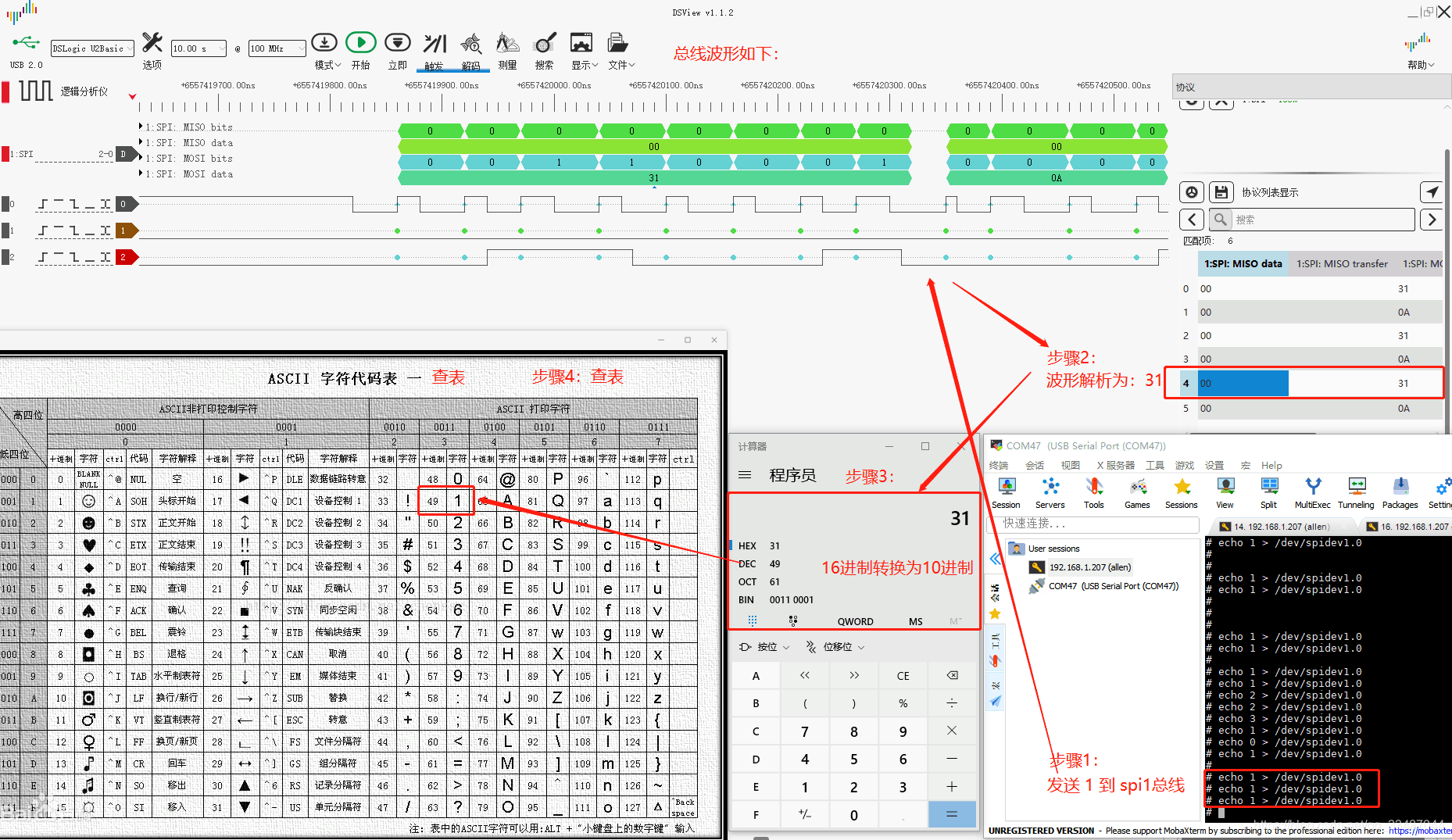The image size is (1452, 840).
Task: Open the DSLogic U2Basic device dropdown
Action: 92,48
